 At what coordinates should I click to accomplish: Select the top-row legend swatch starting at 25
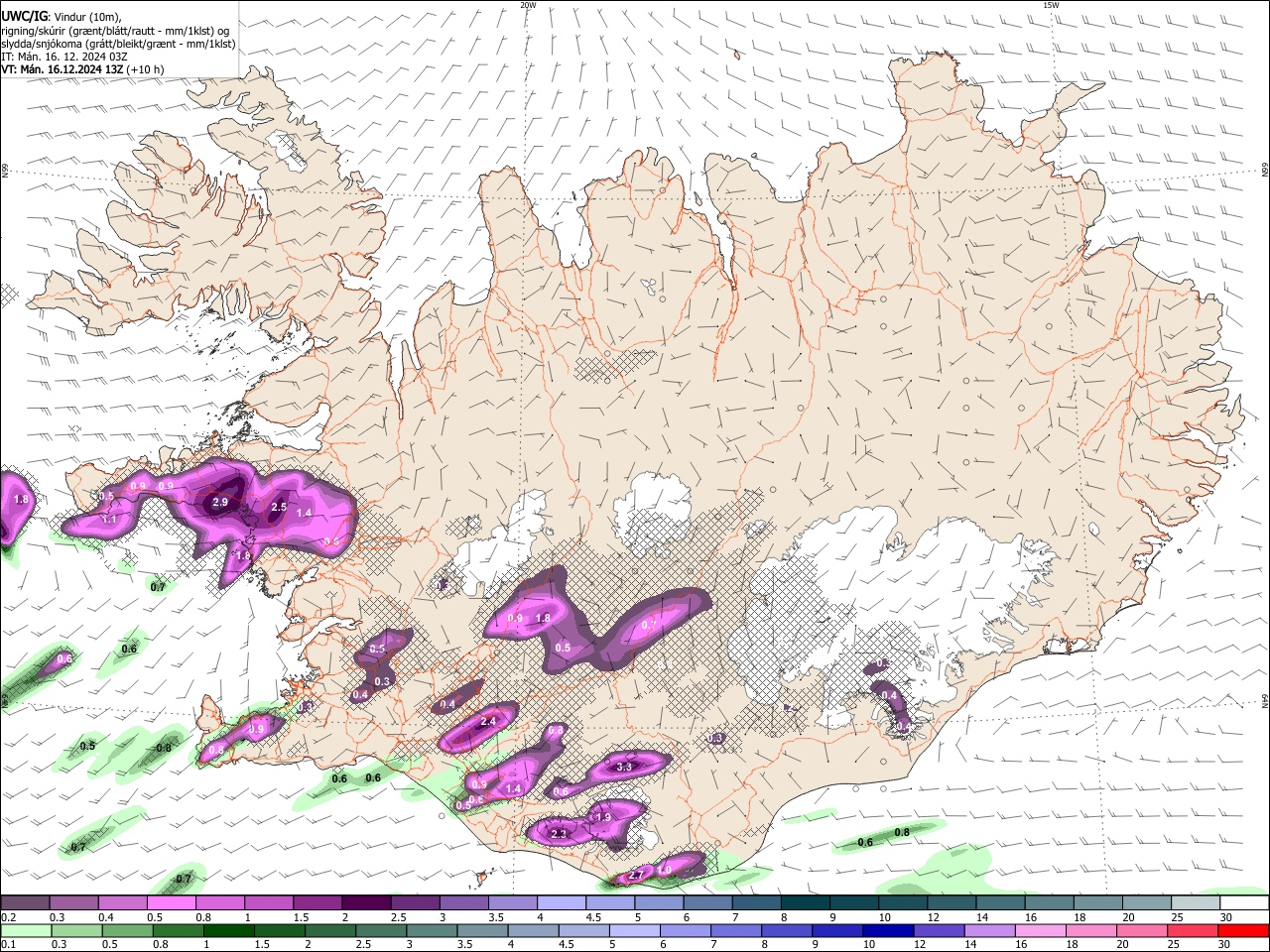pyautogui.click(x=1197, y=902)
